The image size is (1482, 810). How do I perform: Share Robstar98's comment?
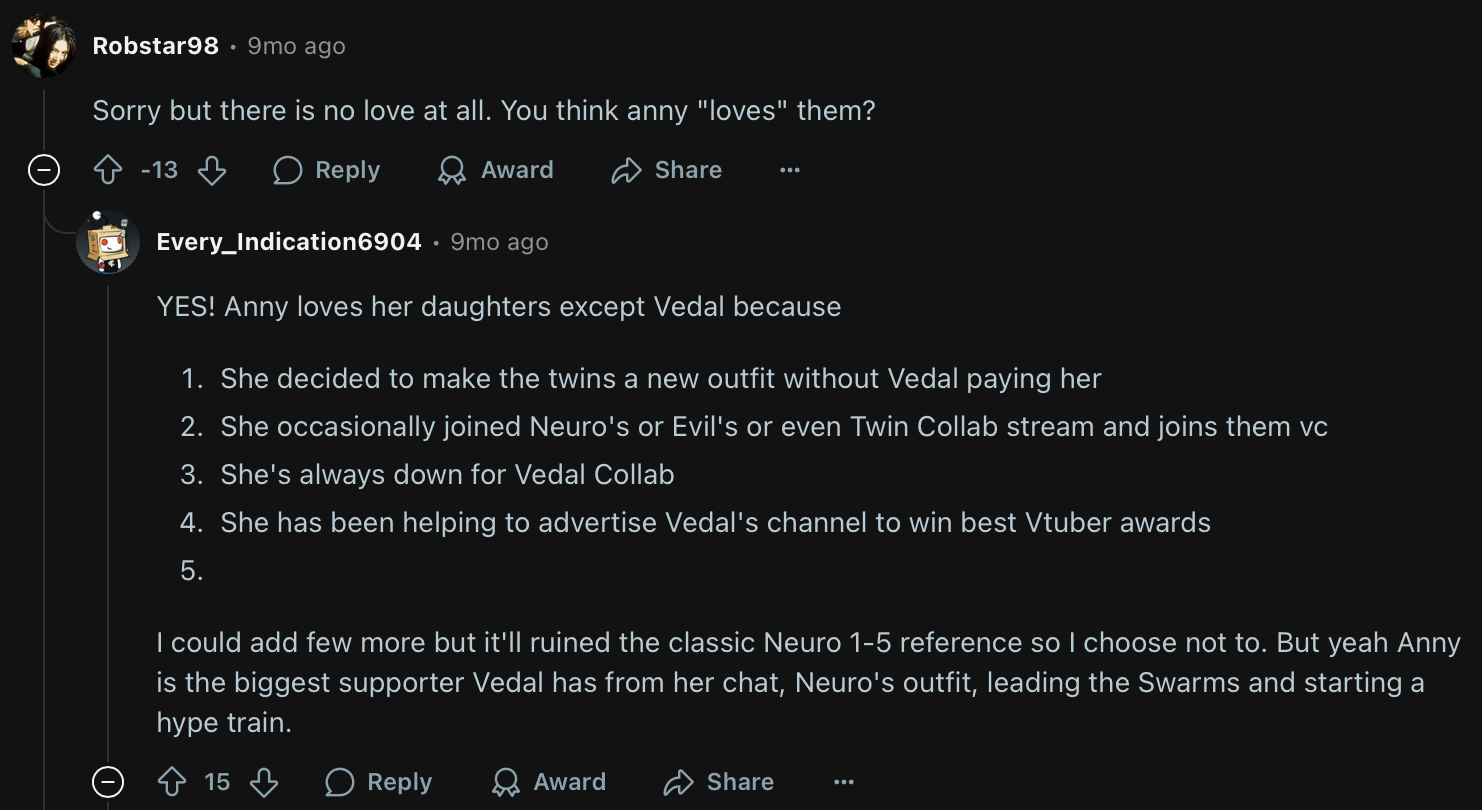(667, 171)
